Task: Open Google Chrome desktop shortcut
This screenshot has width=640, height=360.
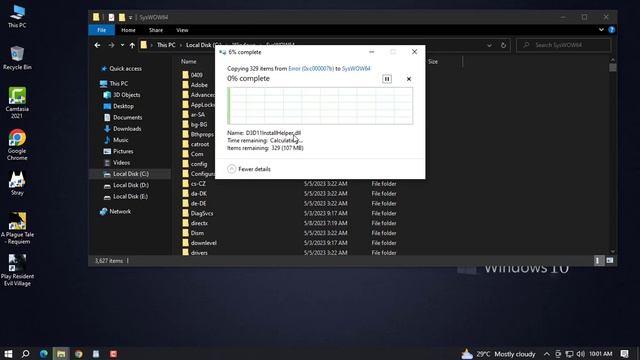Action: [x=17, y=144]
